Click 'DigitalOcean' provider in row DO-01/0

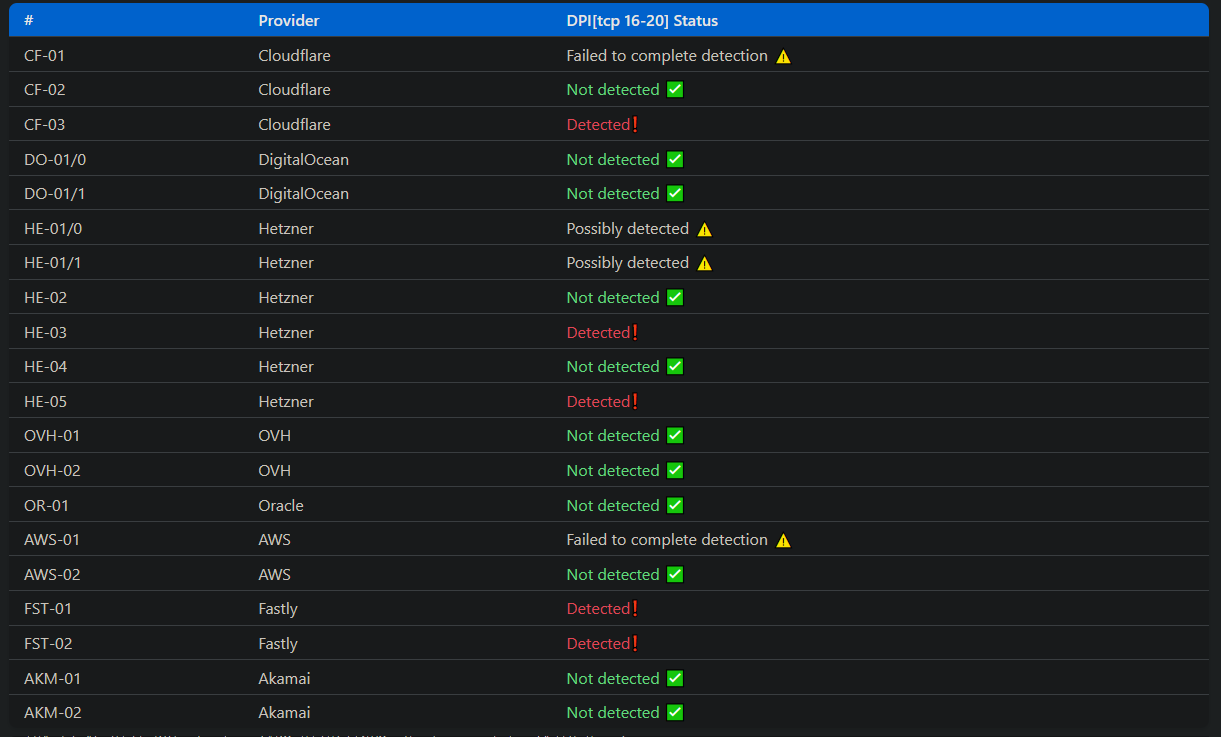click(x=303, y=159)
